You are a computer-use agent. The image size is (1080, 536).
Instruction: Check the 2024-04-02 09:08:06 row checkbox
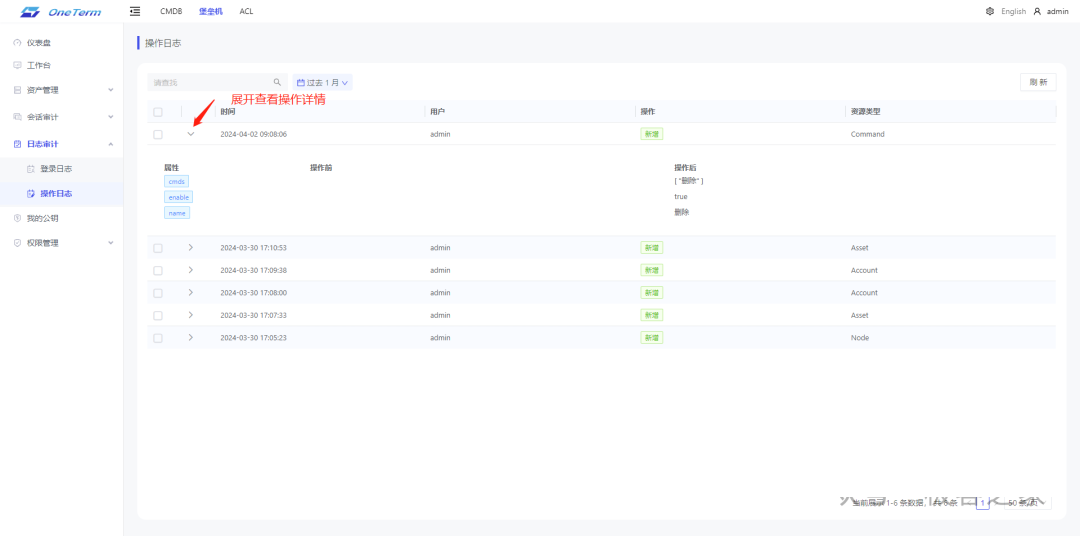pos(158,134)
